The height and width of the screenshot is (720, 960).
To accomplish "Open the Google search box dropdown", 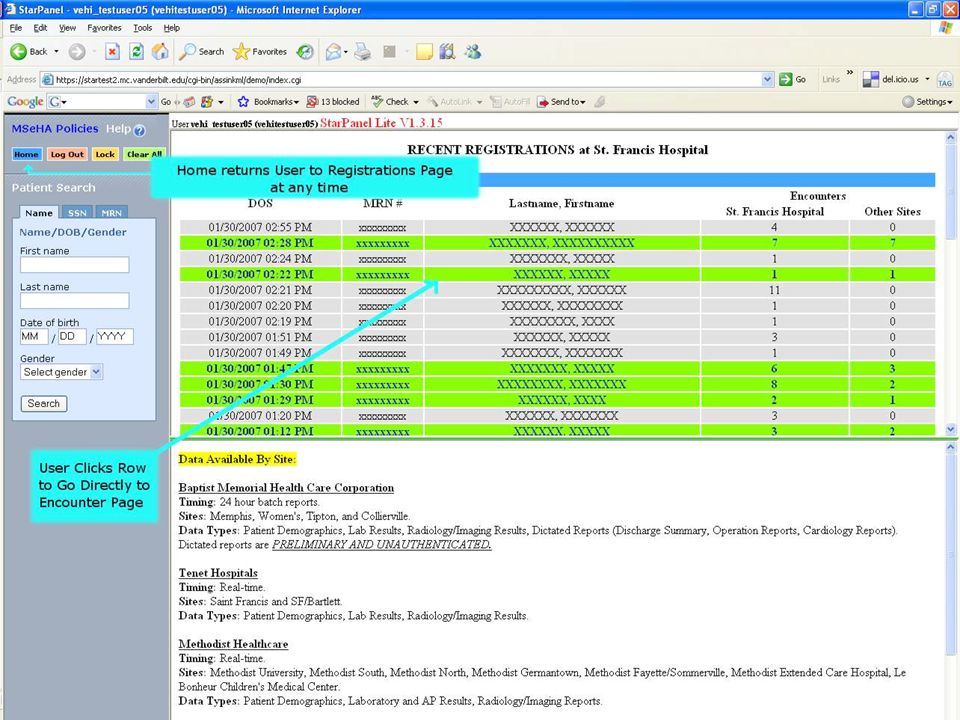I will [151, 102].
